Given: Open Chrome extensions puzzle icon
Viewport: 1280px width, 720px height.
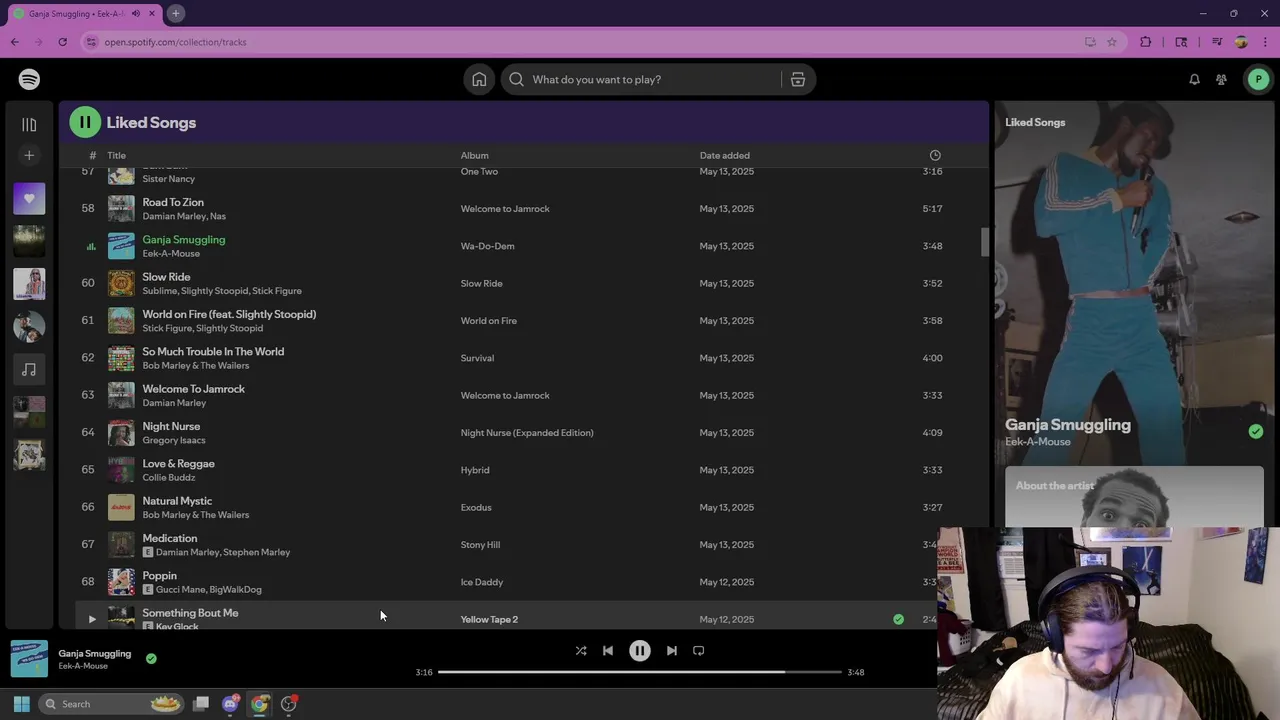Looking at the screenshot, I should tap(1146, 42).
